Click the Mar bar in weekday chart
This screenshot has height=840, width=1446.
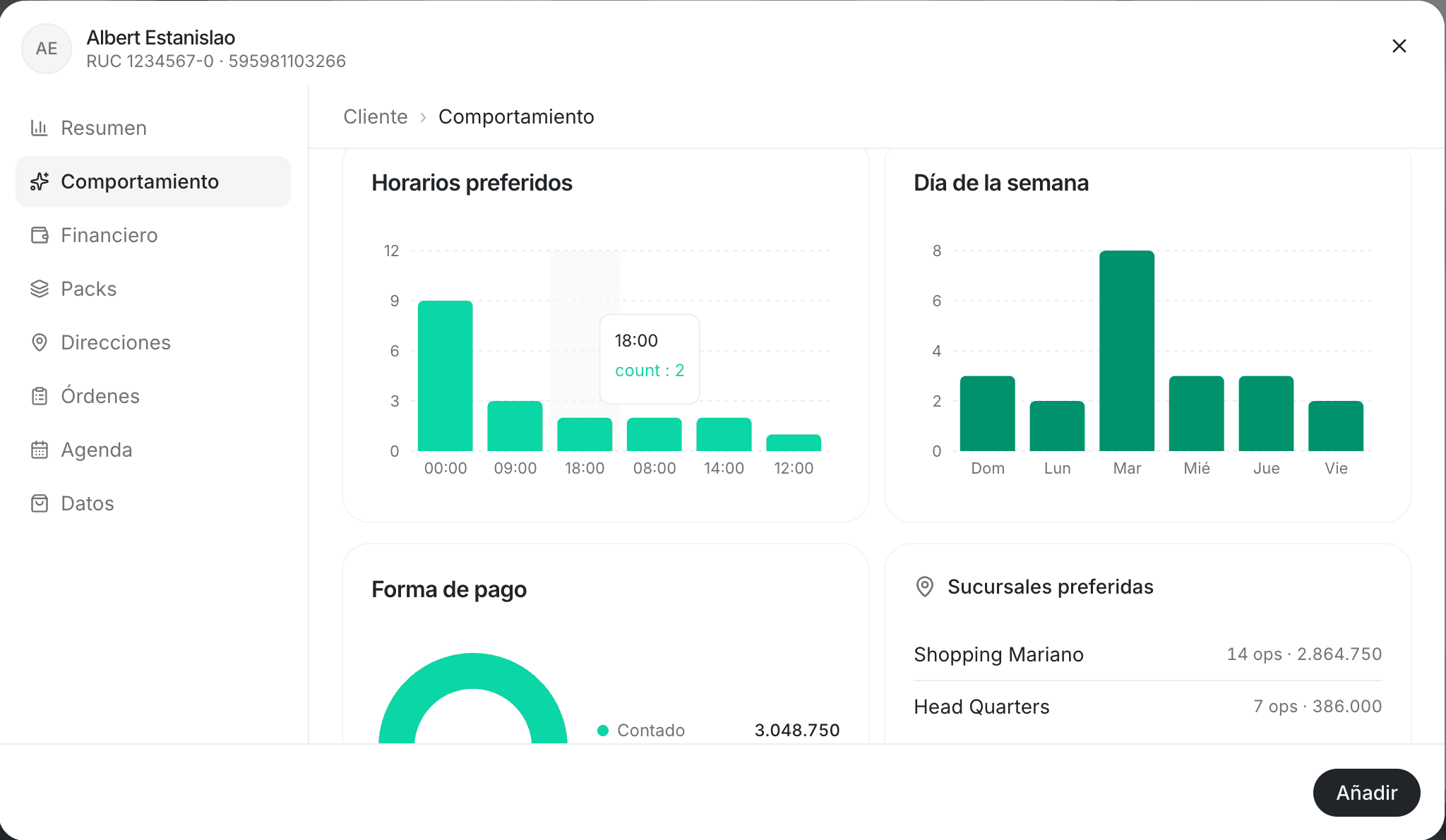[x=1127, y=351]
